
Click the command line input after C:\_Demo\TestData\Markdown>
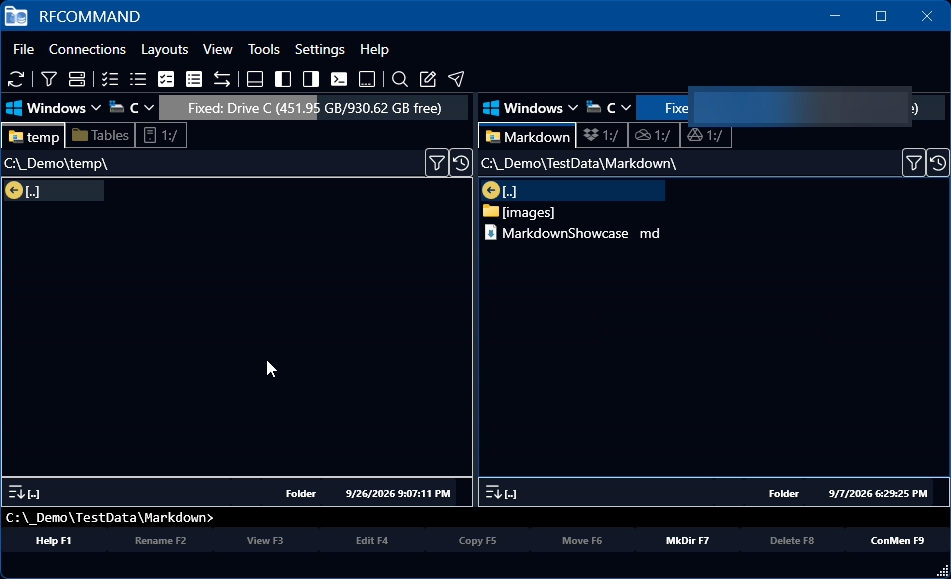[x=581, y=517]
